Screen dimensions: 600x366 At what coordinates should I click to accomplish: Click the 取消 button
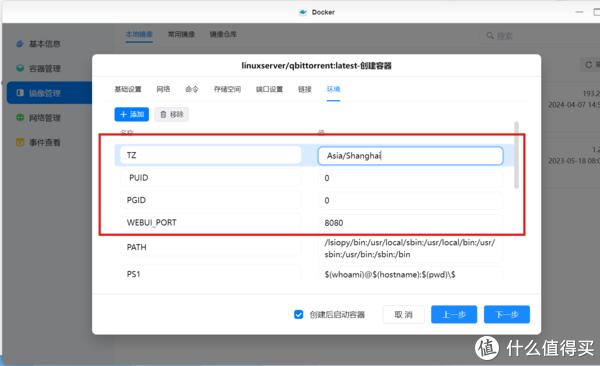404,314
